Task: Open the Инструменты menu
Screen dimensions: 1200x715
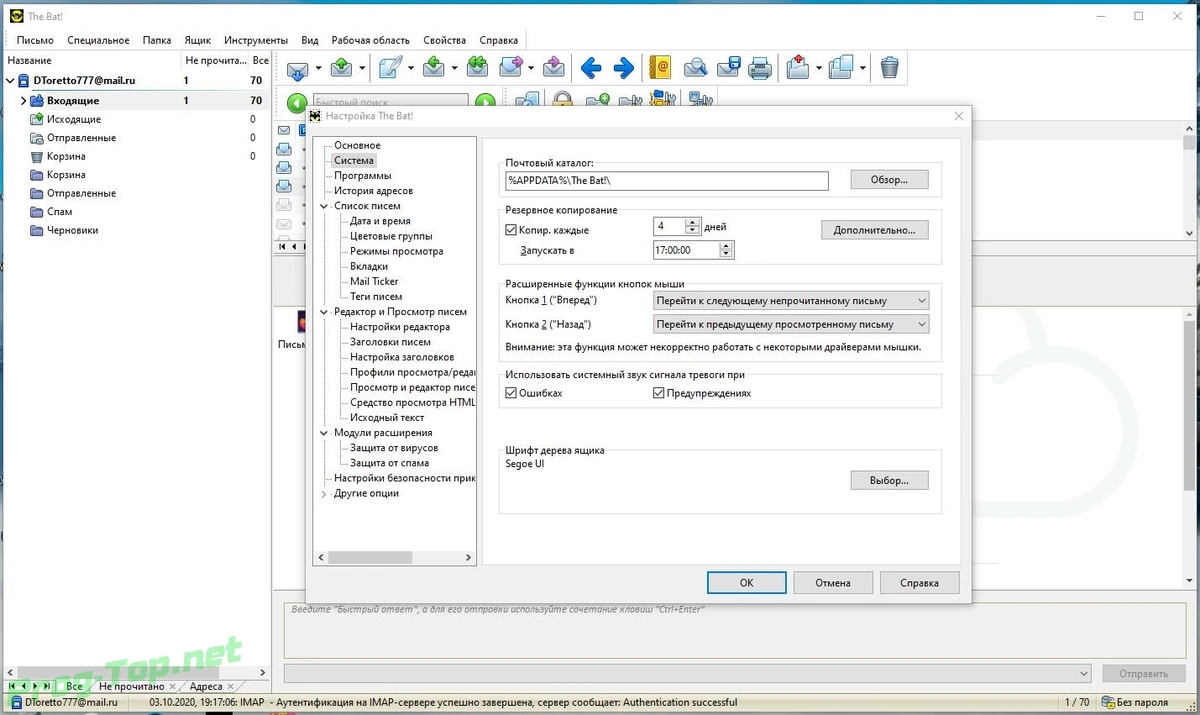Action: [256, 40]
